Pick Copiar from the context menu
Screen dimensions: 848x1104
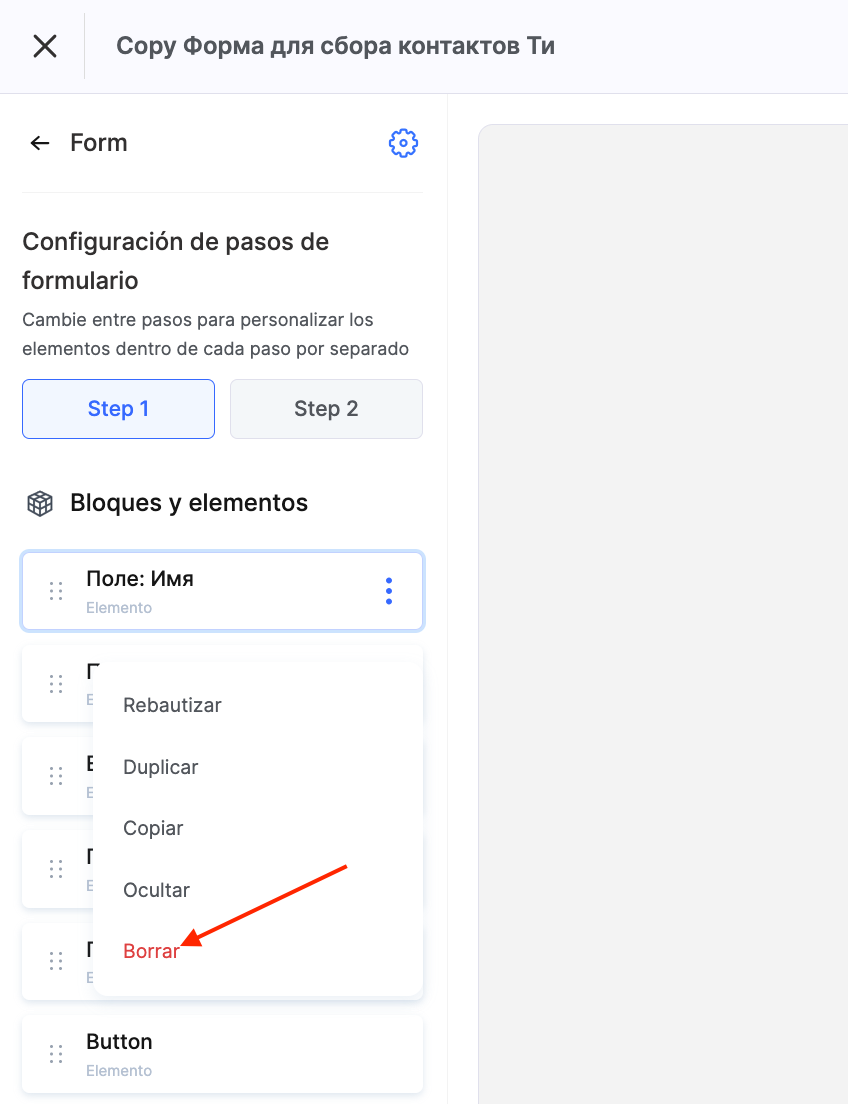[x=153, y=828]
